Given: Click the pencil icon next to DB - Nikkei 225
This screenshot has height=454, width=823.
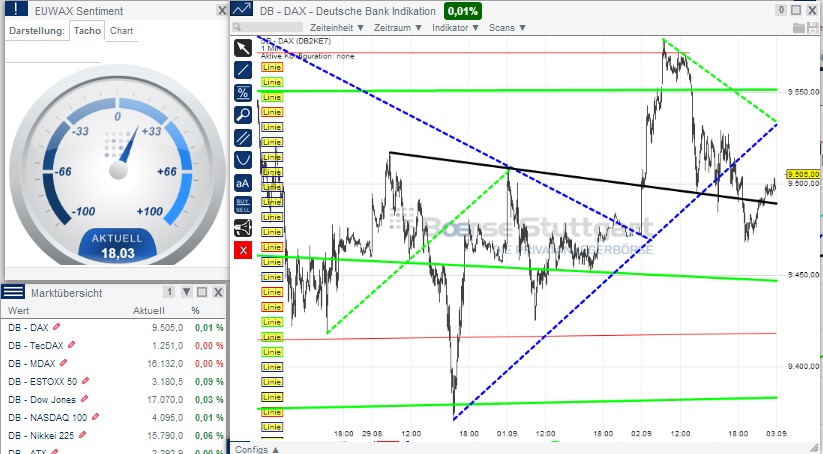Looking at the screenshot, I should click(x=82, y=435).
